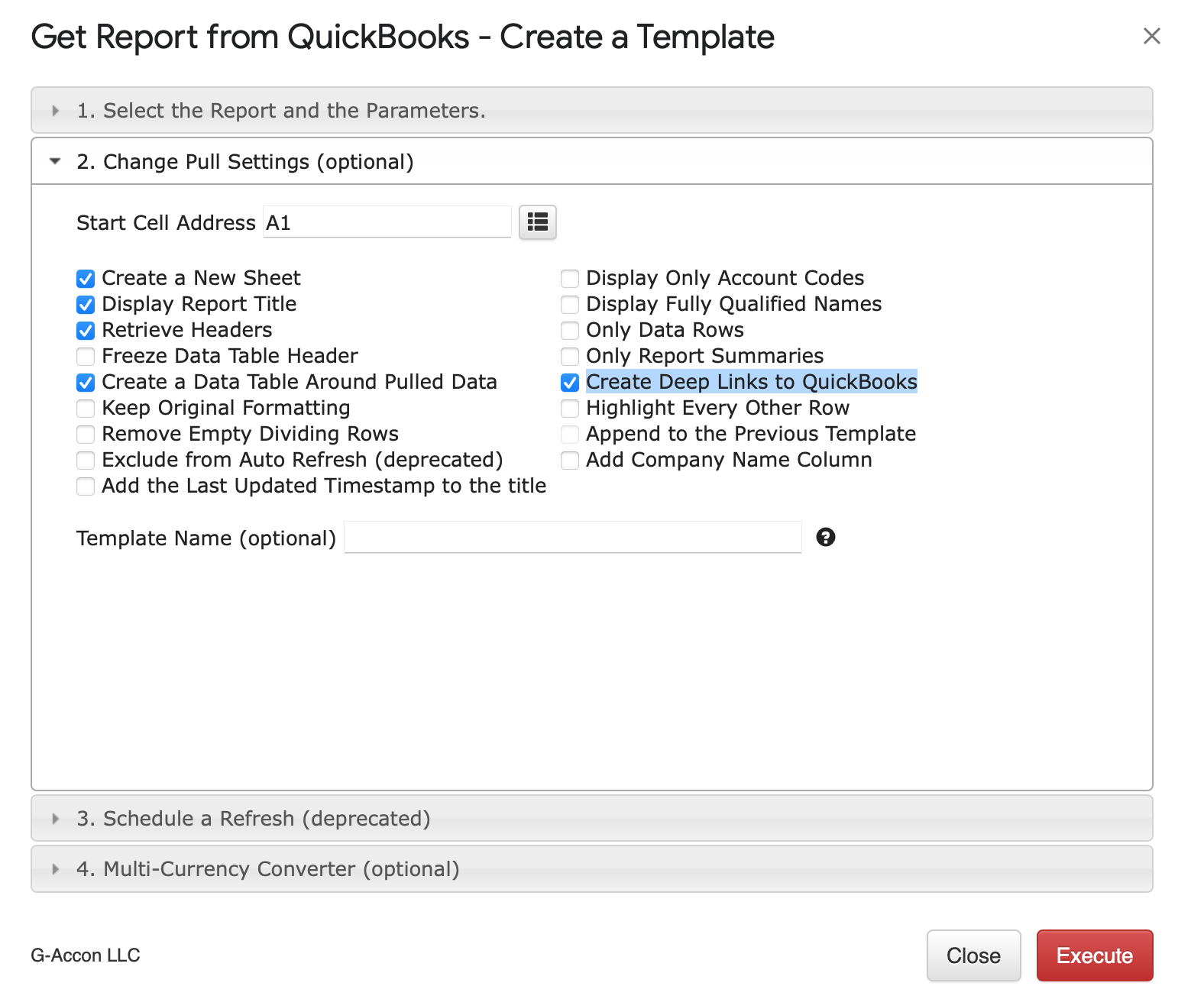Enable Freeze Data Table Header
The image size is (1204, 999).
click(86, 357)
